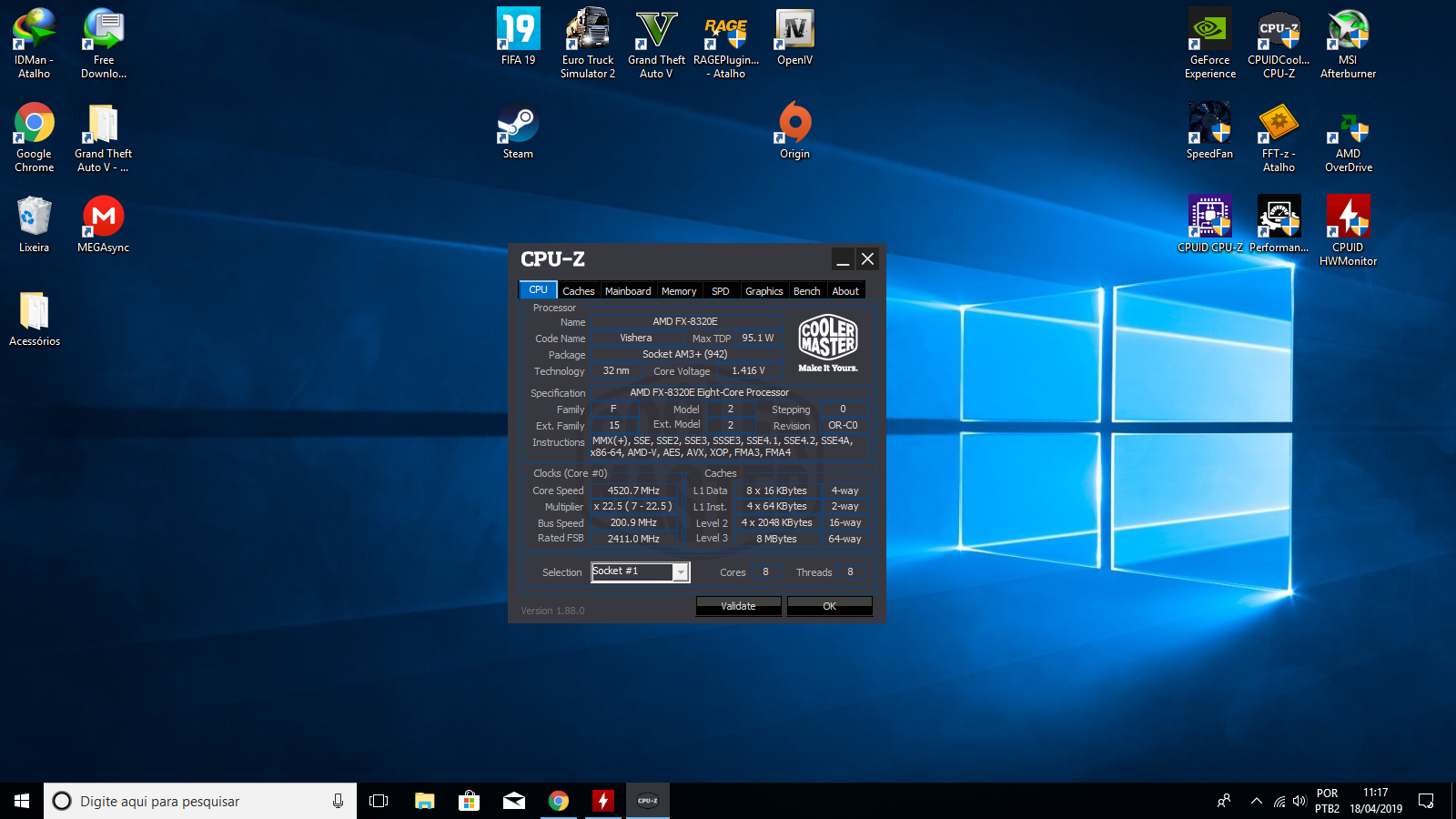Click the OK button in CPU-Z
This screenshot has width=1456, height=819.
pos(830,606)
